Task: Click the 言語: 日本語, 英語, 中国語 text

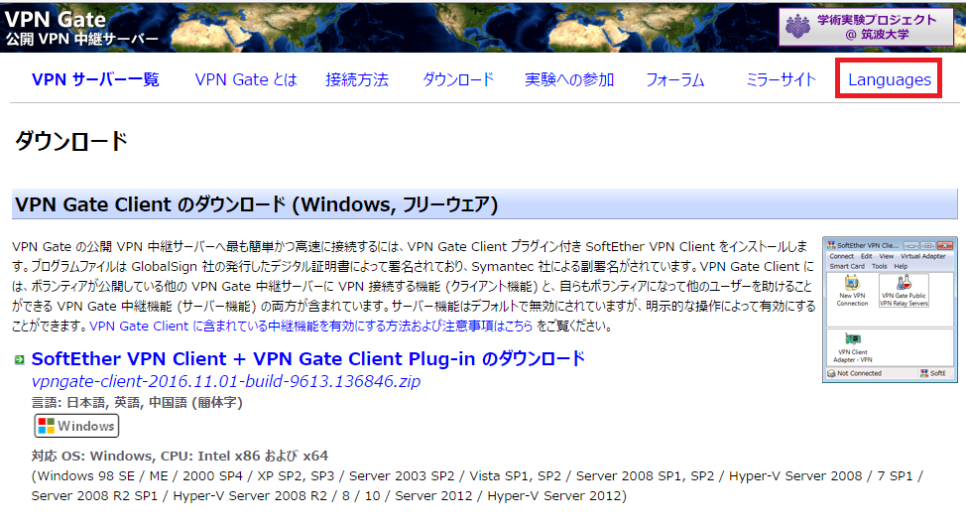Action: point(137,402)
